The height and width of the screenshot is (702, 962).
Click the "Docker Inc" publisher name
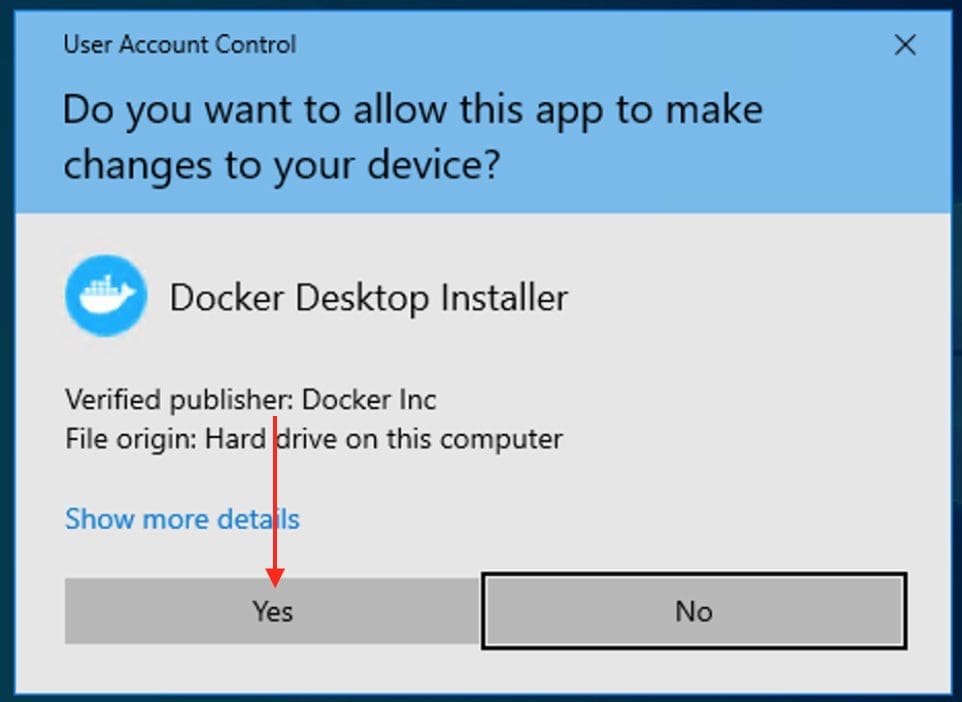click(369, 400)
